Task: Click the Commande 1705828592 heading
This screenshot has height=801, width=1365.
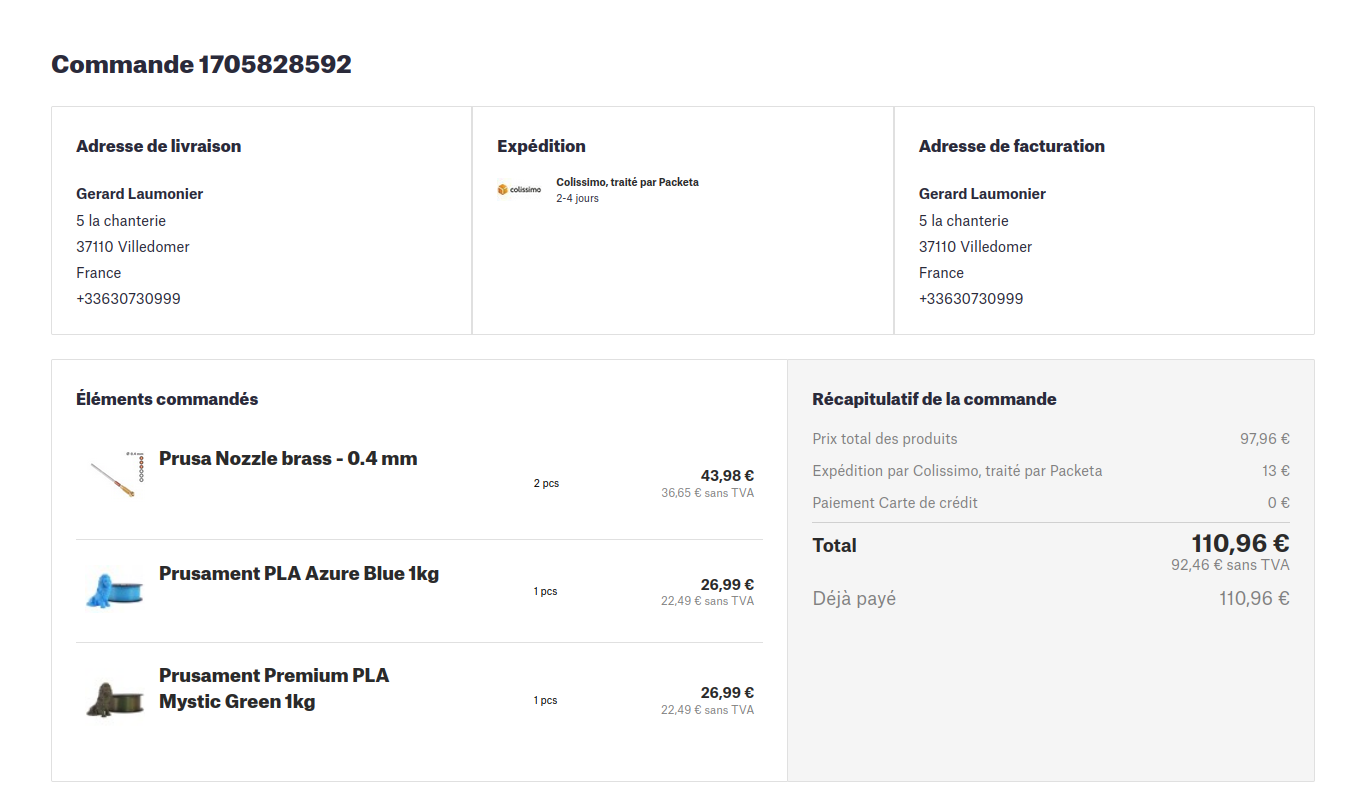Action: 201,65
